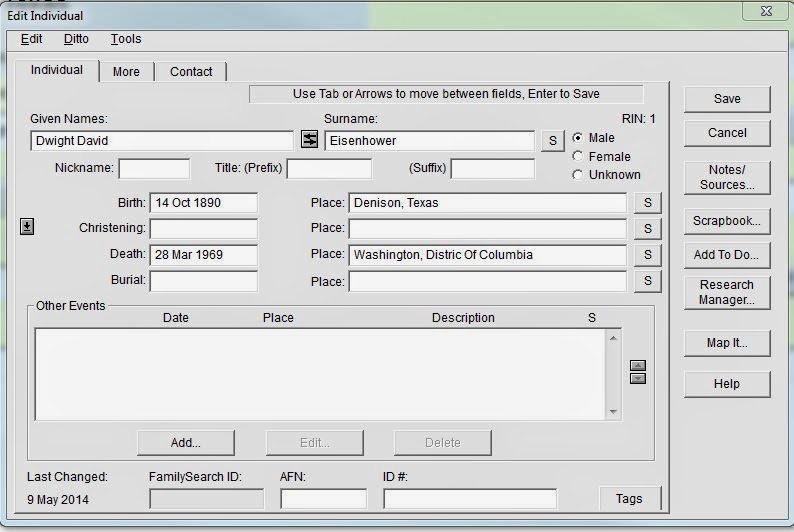This screenshot has width=794, height=532.
Task: Click the Last Changed date 9 May 2014
Action: point(58,500)
